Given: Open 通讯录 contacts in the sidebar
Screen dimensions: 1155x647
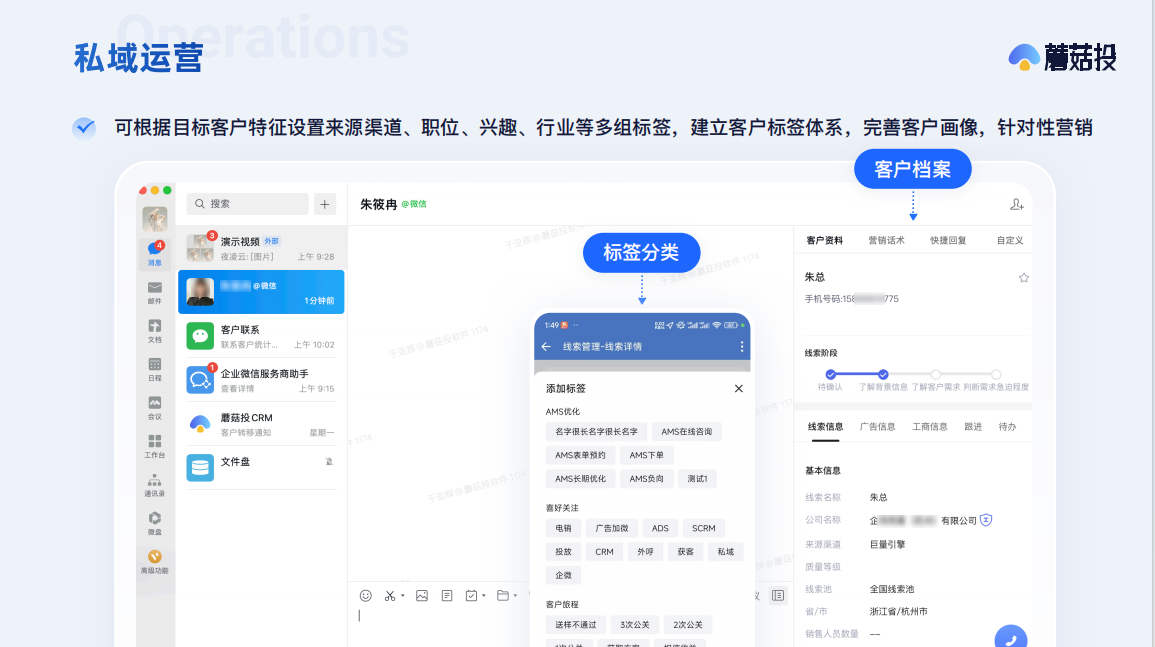Looking at the screenshot, I should click(154, 484).
